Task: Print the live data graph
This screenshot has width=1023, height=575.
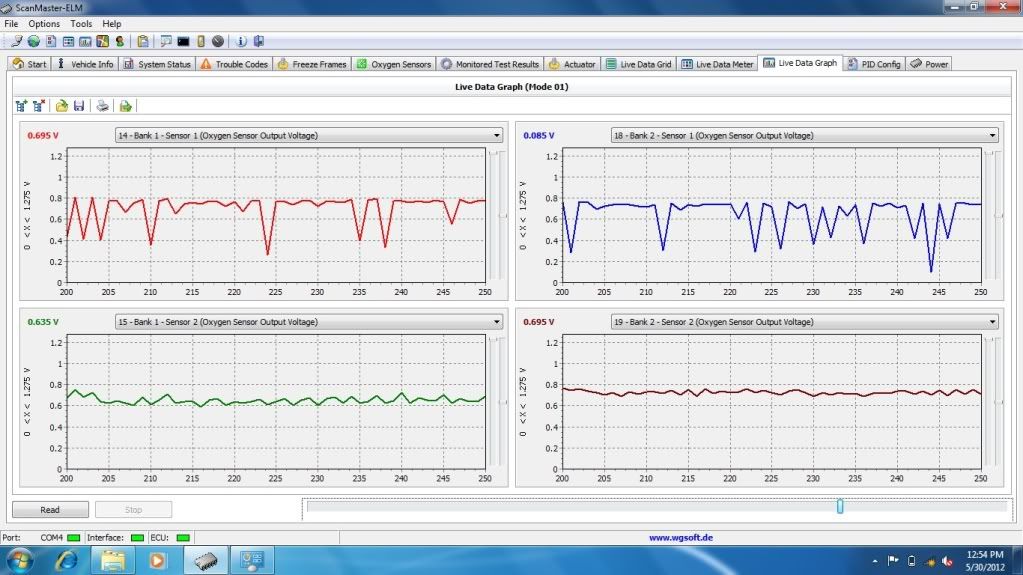Action: pos(102,106)
